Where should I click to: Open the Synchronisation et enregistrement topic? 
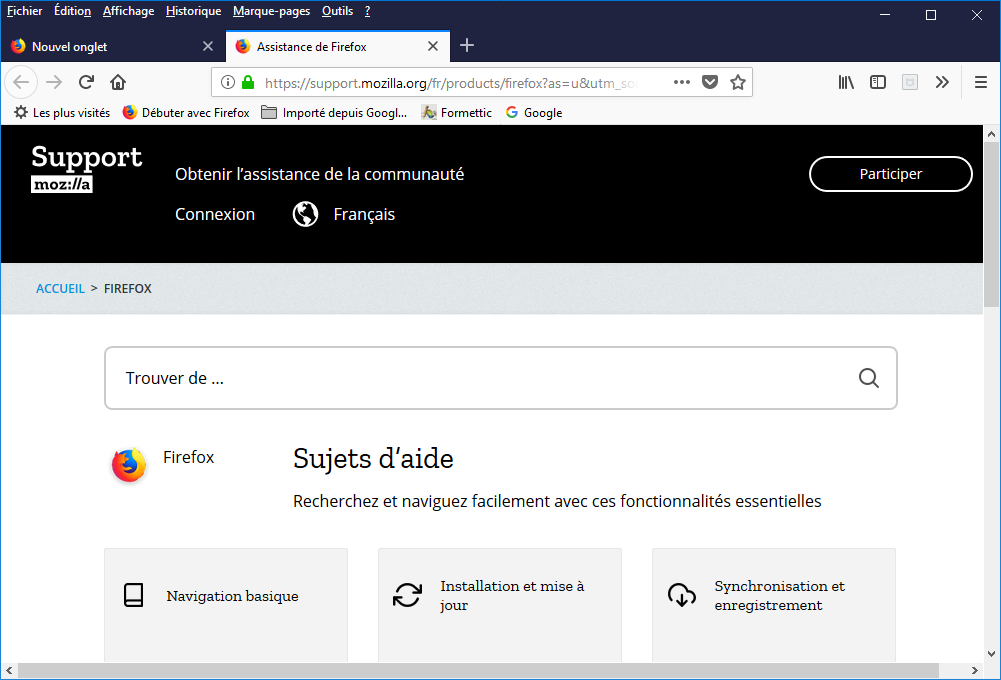(x=774, y=605)
